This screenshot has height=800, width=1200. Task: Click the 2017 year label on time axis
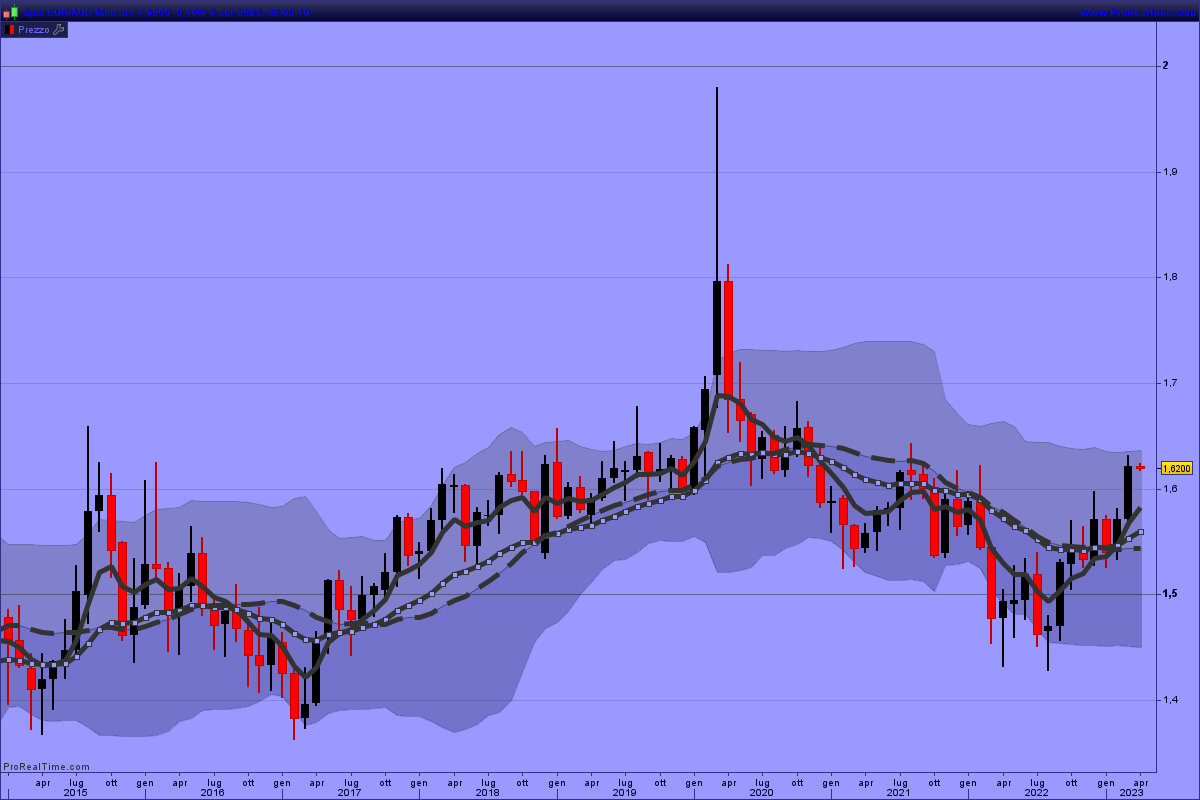coord(349,792)
